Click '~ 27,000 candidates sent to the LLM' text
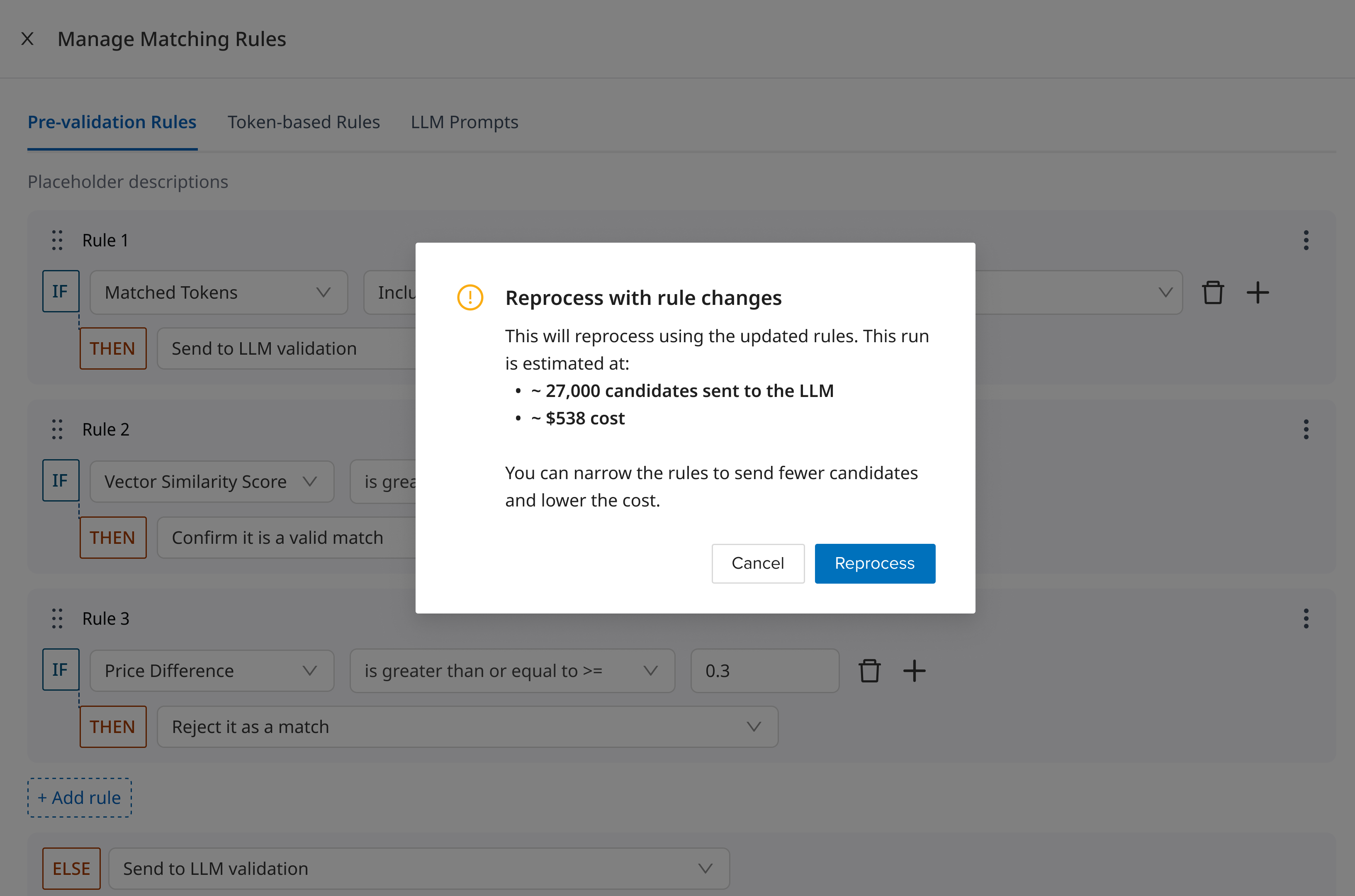 (x=683, y=391)
